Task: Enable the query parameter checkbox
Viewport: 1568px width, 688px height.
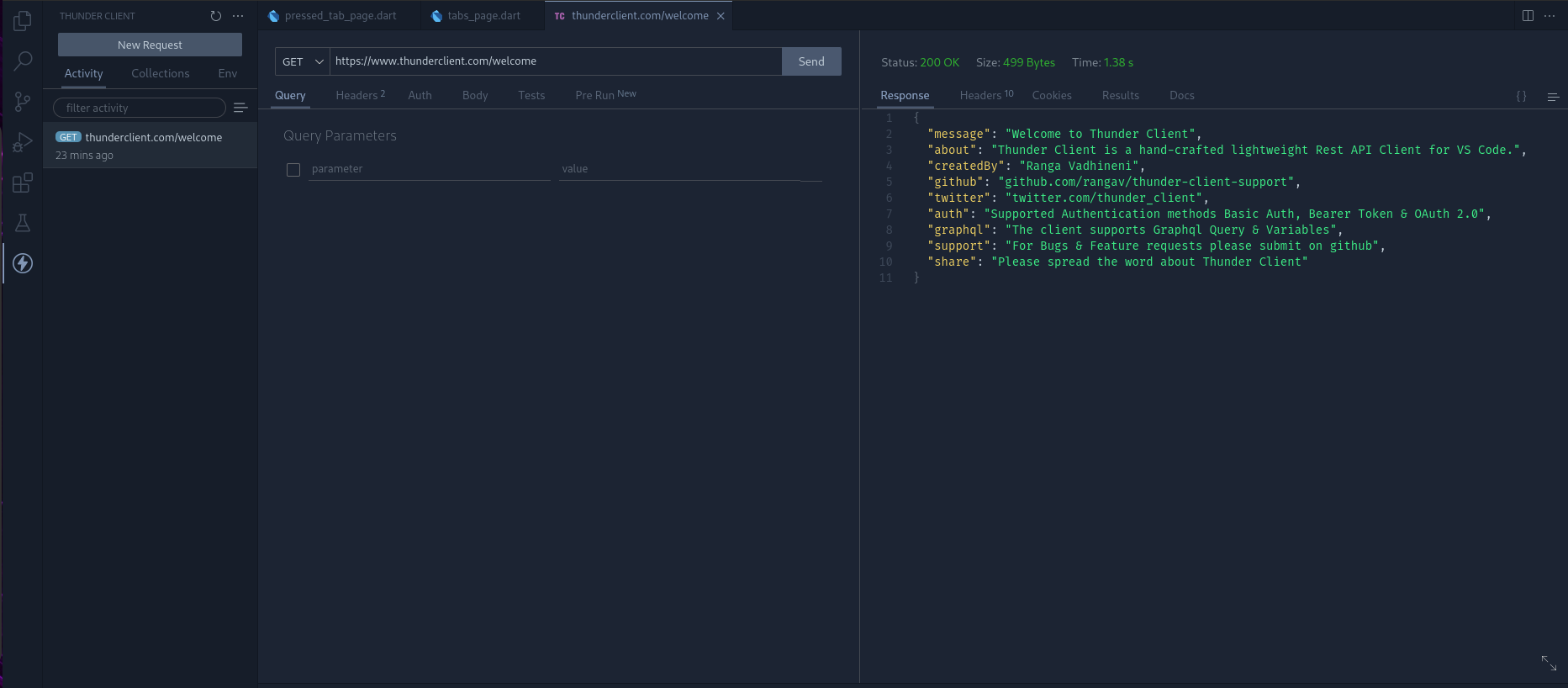Action: click(x=293, y=170)
